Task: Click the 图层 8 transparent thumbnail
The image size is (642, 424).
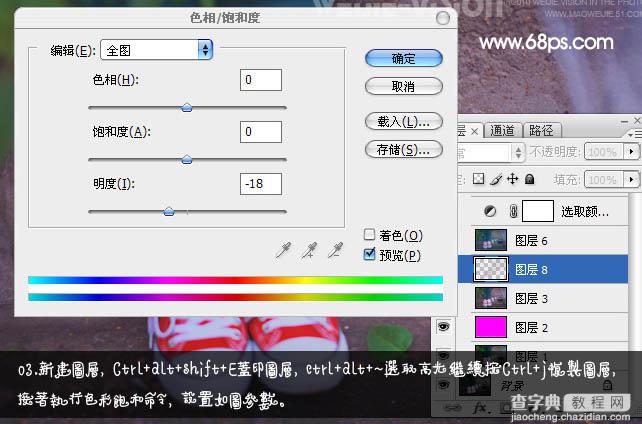Action: point(491,269)
